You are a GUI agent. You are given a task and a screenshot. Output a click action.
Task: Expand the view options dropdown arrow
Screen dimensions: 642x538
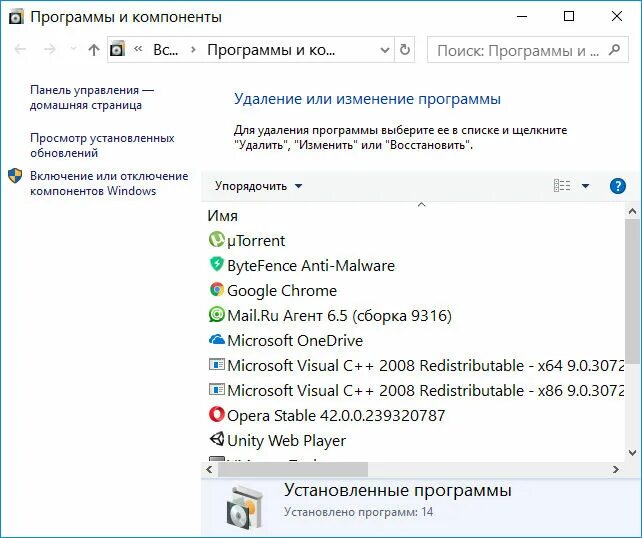coord(585,186)
